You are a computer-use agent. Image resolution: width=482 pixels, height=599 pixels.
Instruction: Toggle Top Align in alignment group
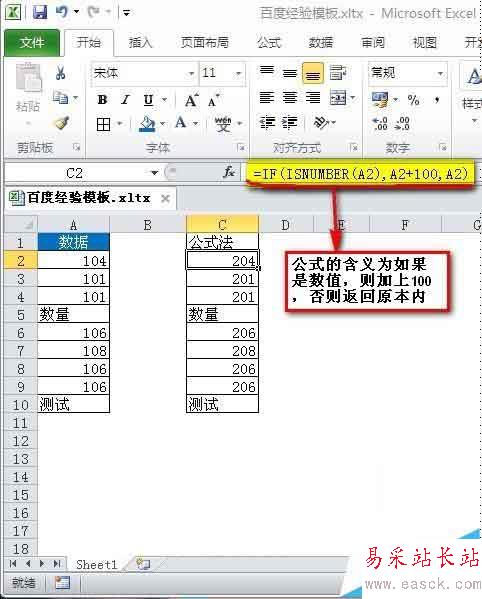[267, 72]
